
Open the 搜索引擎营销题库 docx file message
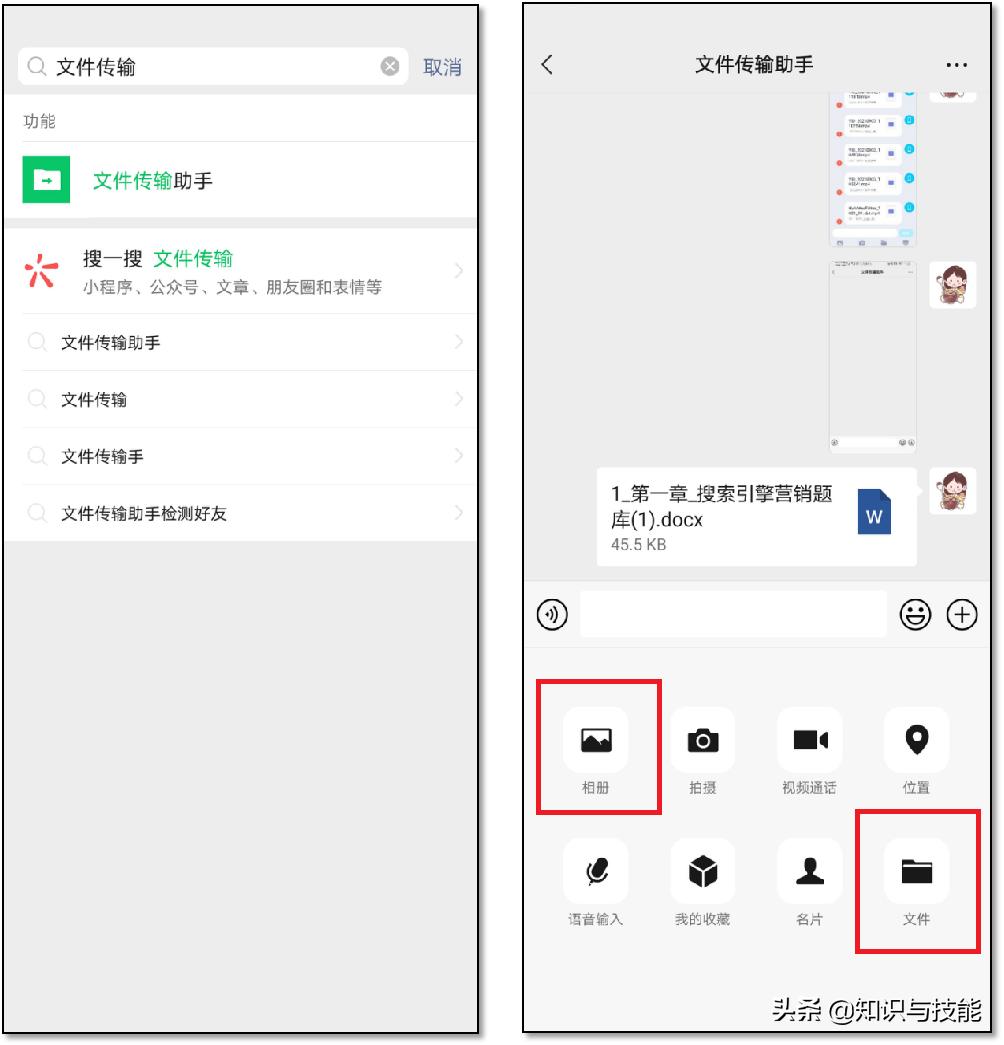click(x=755, y=515)
